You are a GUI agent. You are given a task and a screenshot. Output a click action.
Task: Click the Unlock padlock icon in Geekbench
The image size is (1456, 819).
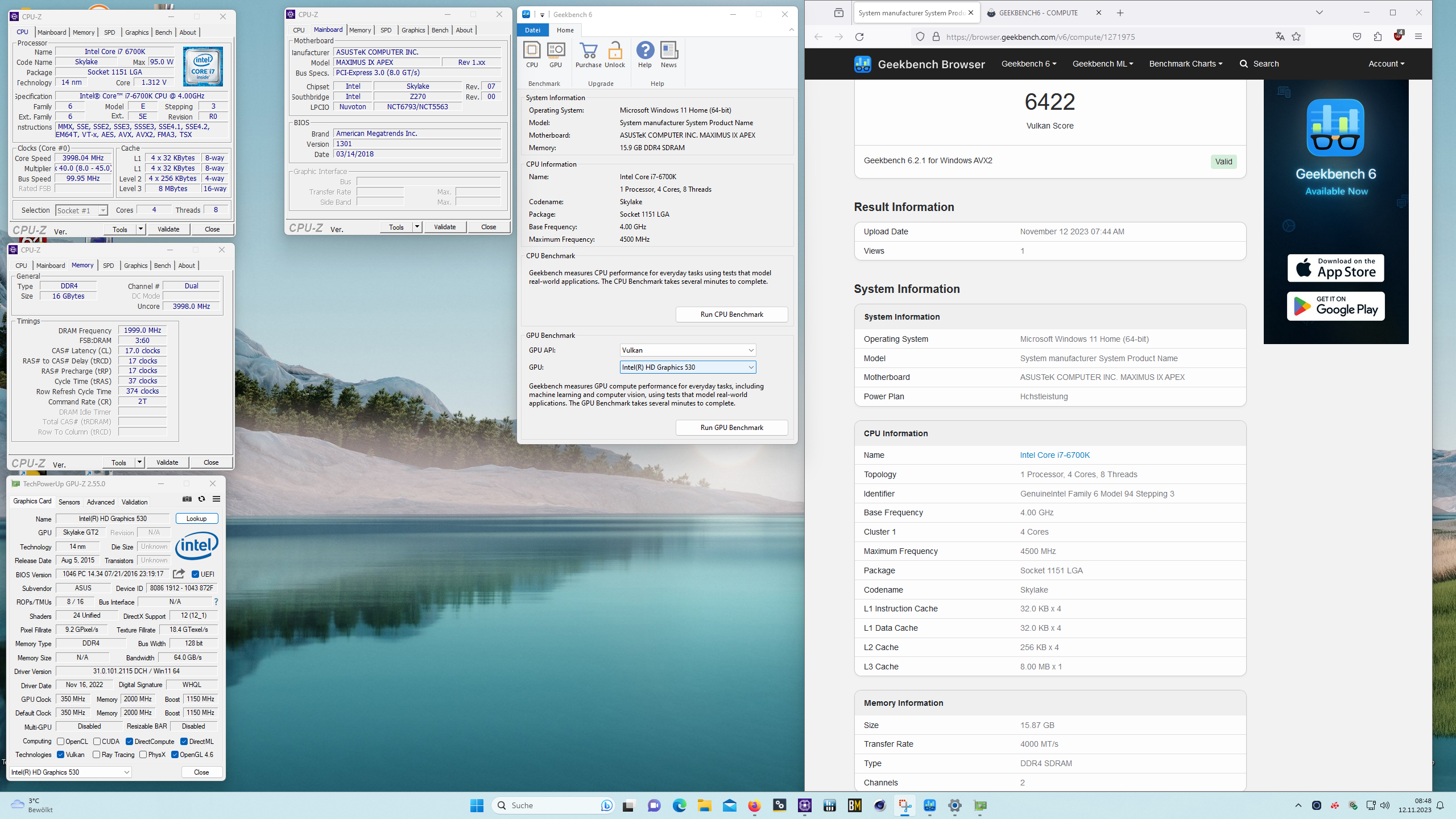coord(615,55)
